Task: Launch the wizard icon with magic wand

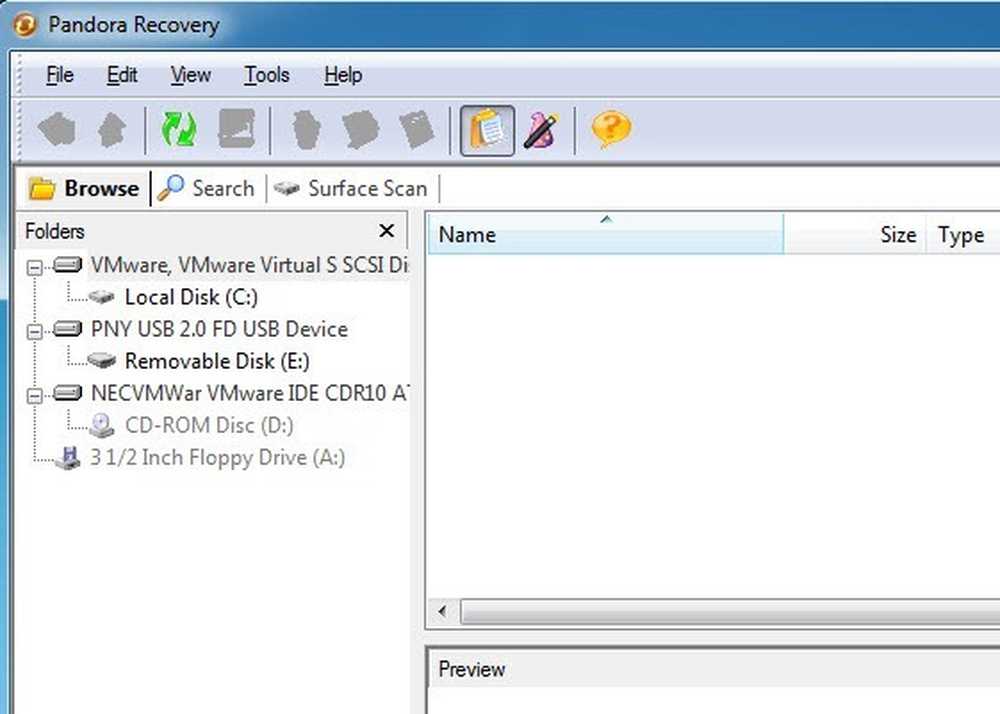Action: pos(541,131)
